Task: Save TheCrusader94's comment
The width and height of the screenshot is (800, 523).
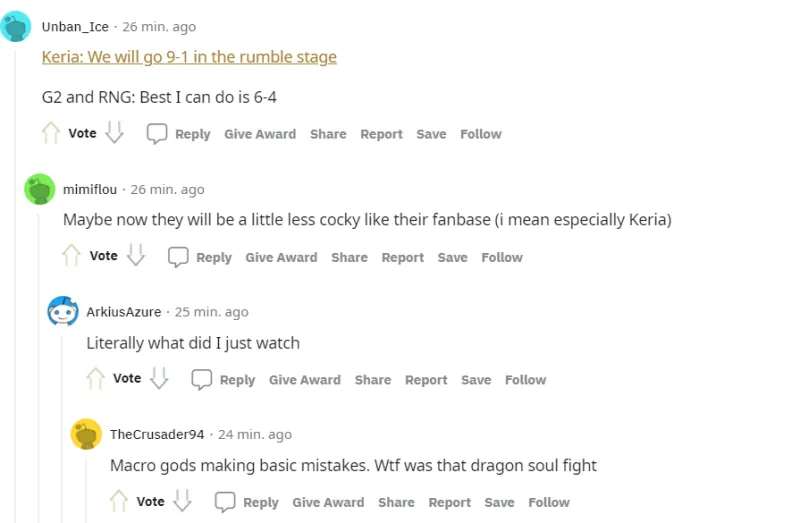Action: (x=499, y=502)
